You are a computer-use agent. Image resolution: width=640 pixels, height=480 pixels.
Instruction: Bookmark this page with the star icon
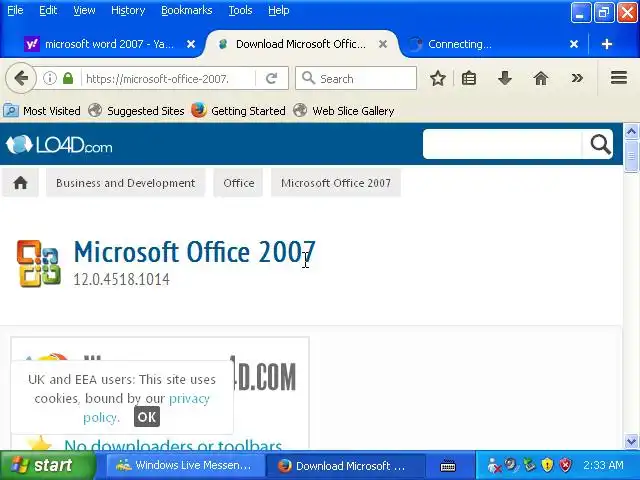point(438,78)
